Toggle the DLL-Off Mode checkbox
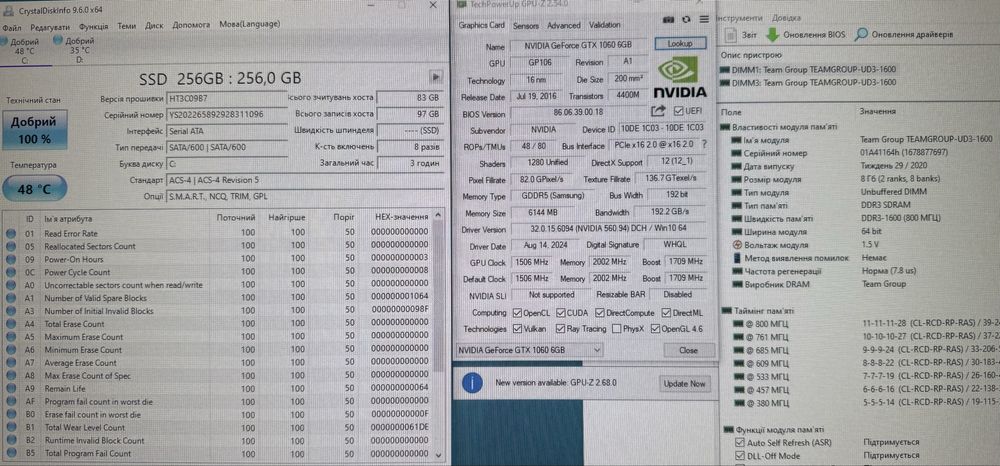1000x466 pixels. [740, 456]
